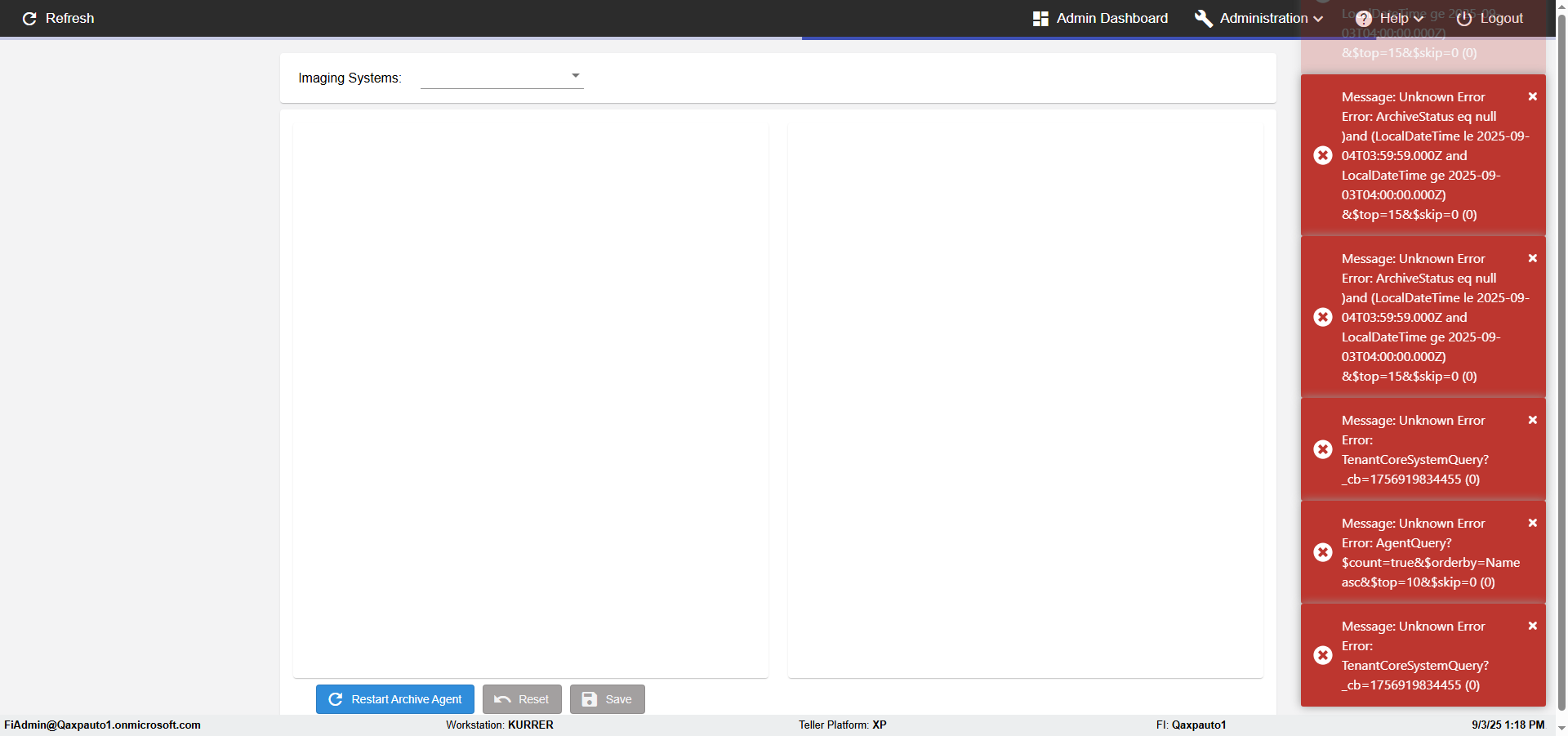Click the Save button
This screenshot has width=1568, height=736.
click(608, 699)
